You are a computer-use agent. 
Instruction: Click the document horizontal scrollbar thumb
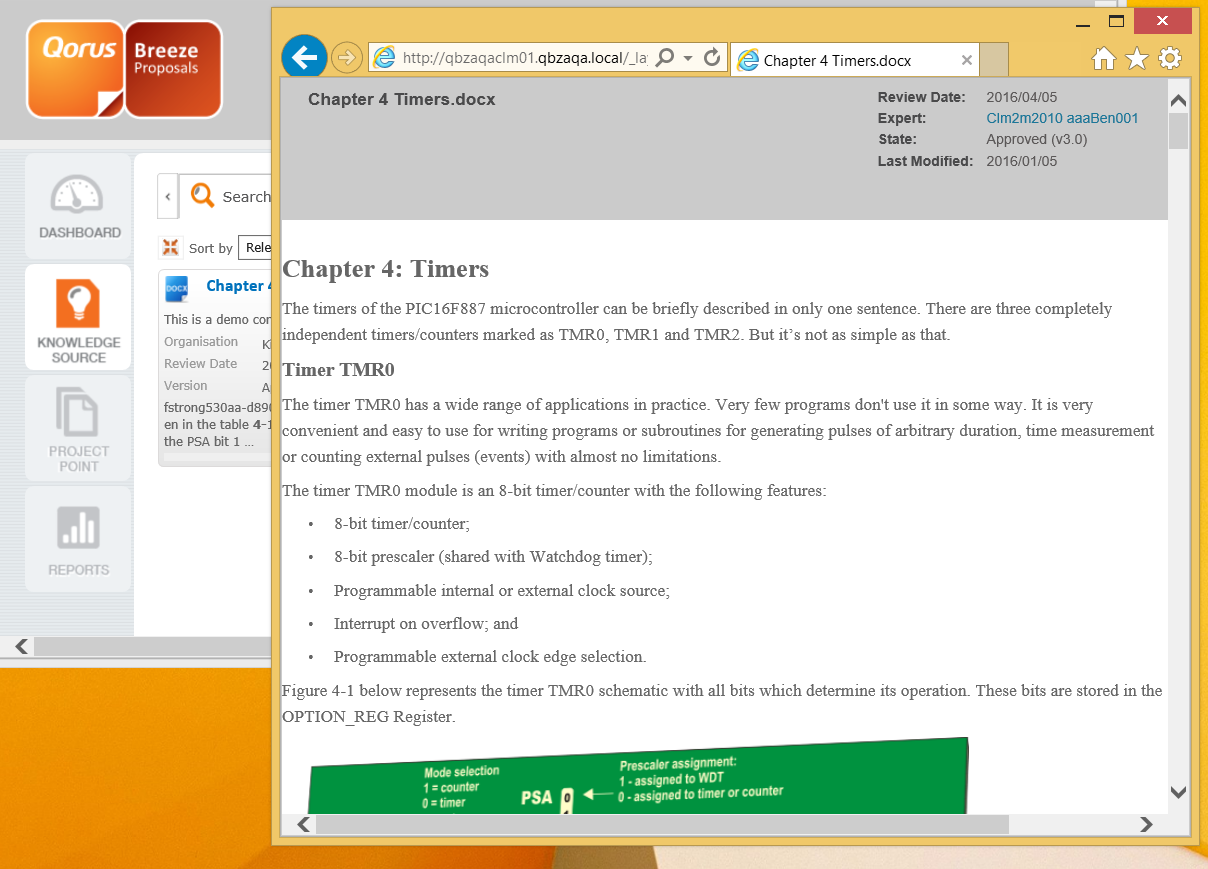pos(662,825)
